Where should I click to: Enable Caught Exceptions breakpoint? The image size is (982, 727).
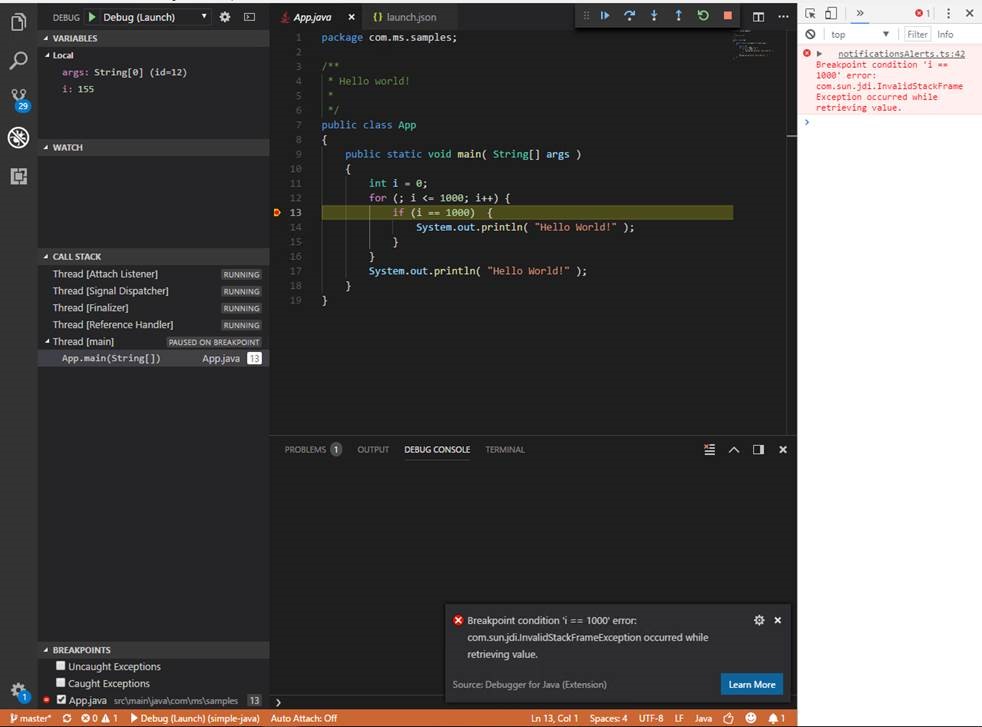point(60,683)
